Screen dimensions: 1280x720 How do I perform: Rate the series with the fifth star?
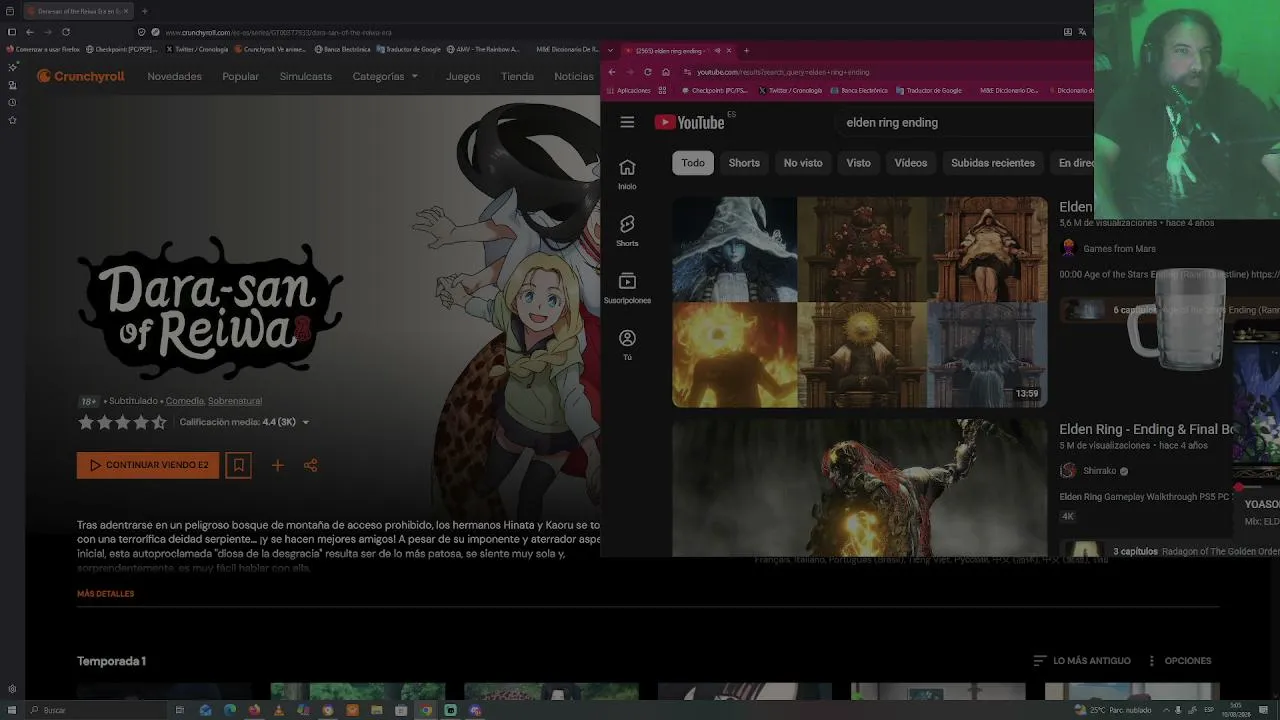tap(159, 422)
